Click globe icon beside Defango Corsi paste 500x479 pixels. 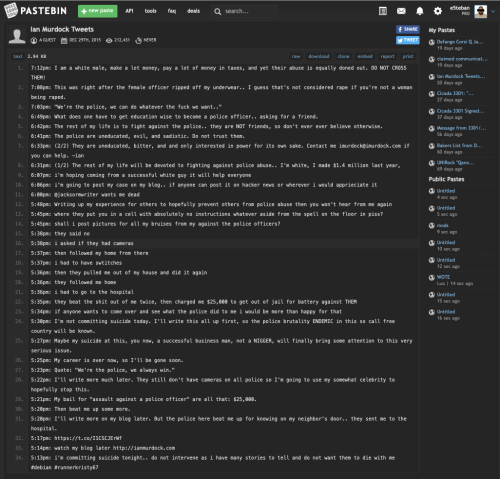[x=432, y=42]
